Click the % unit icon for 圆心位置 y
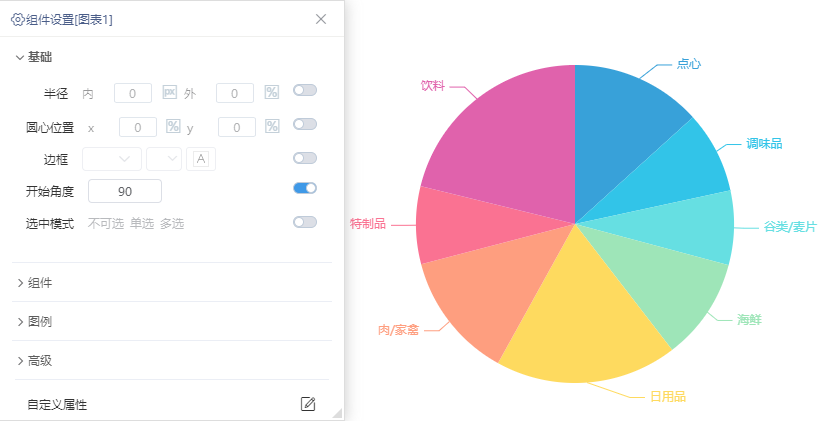 [x=272, y=127]
